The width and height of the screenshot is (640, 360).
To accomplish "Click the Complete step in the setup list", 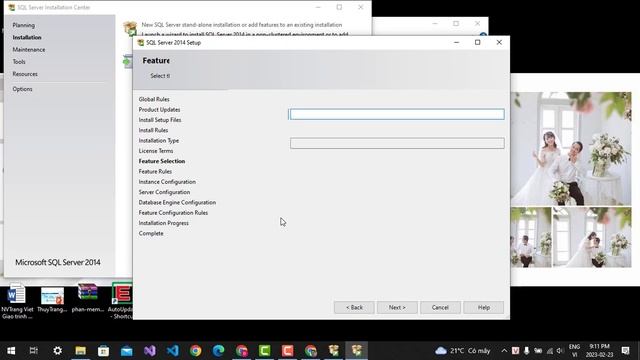I will click(151, 233).
